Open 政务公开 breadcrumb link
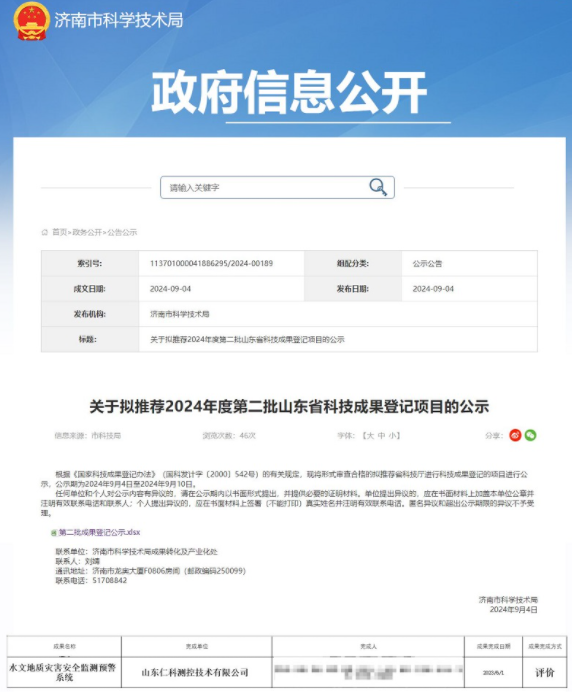Screen dimensions: 572x692 tap(87, 232)
